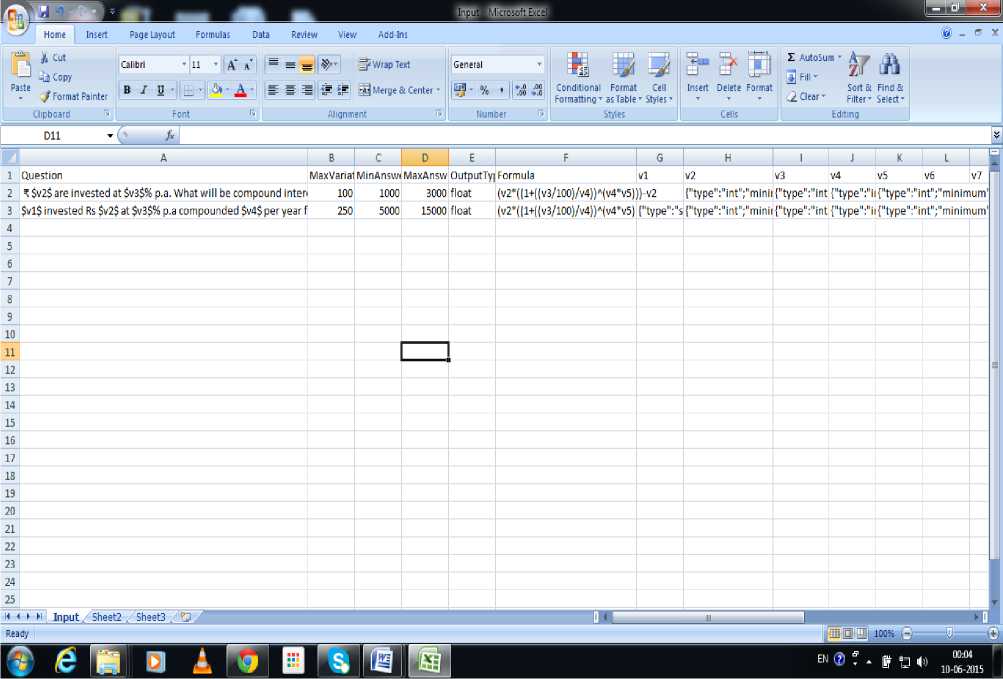Increase indent of cell contents

343,90
